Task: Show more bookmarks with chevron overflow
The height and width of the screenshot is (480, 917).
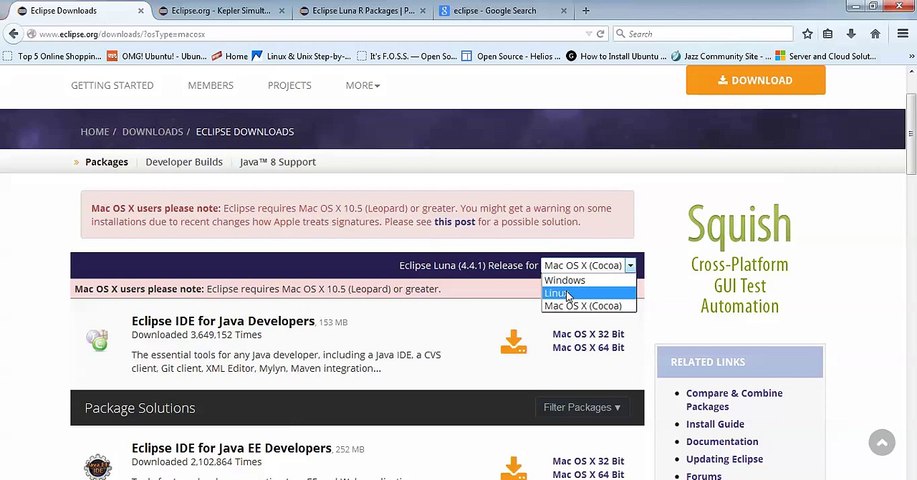Action: click(911, 56)
